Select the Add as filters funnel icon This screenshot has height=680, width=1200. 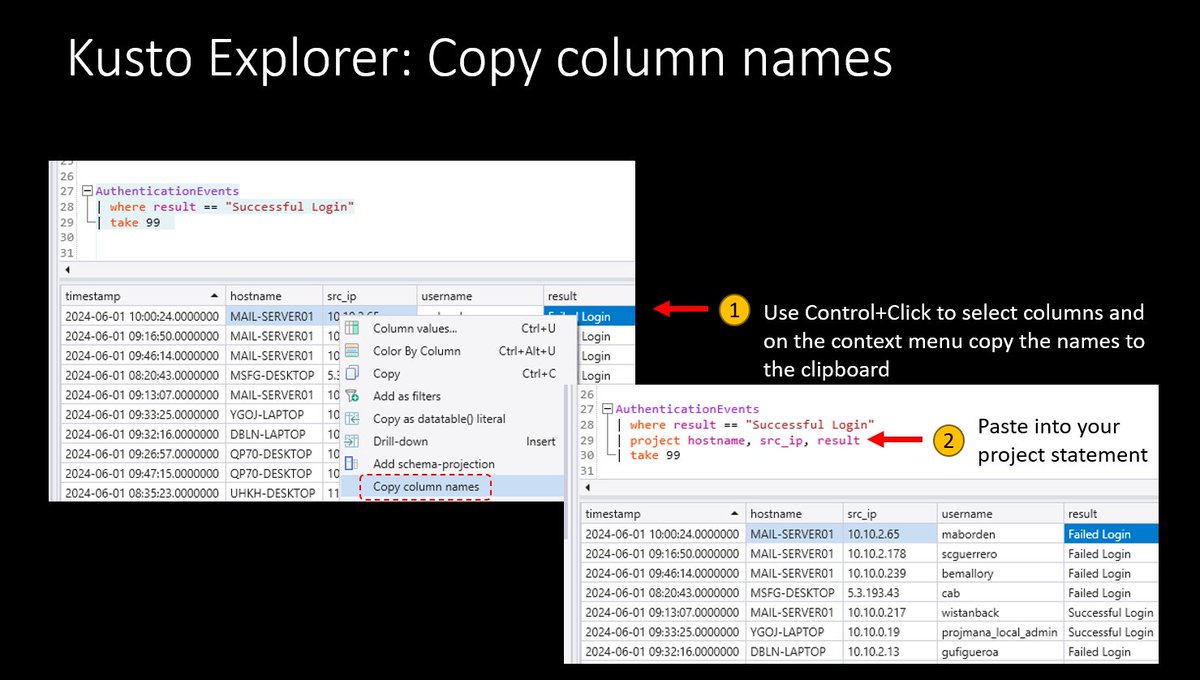[x=353, y=394]
